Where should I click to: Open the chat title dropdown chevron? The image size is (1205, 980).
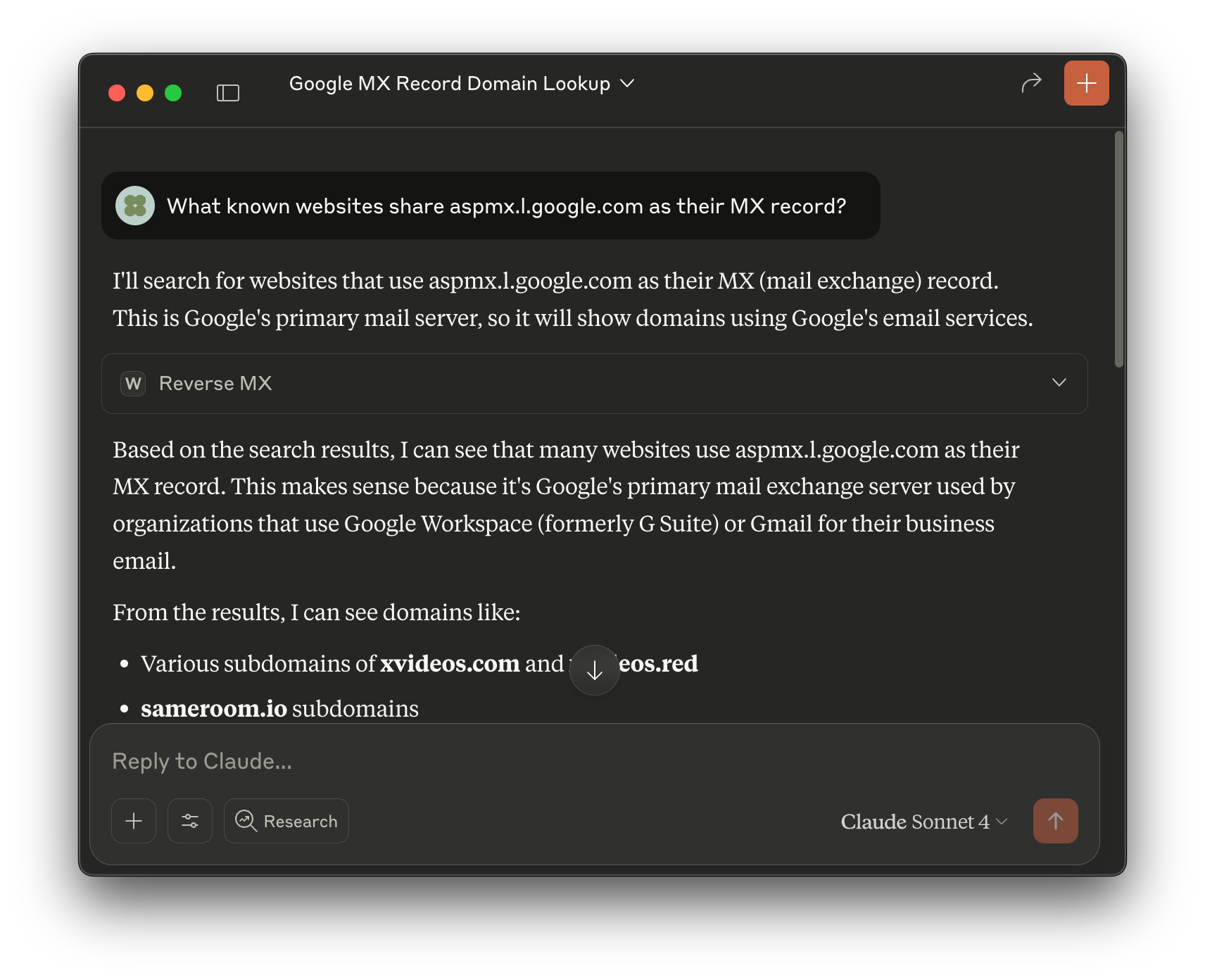627,84
